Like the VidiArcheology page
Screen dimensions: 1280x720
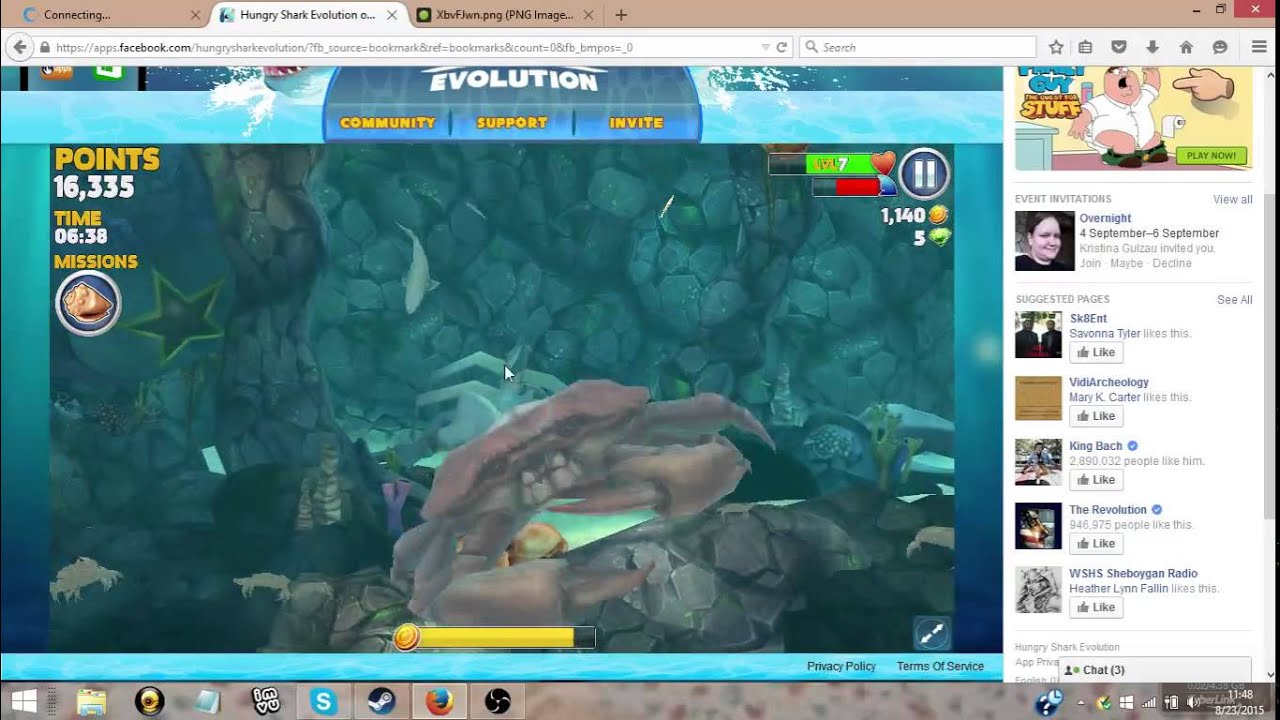(x=1096, y=416)
